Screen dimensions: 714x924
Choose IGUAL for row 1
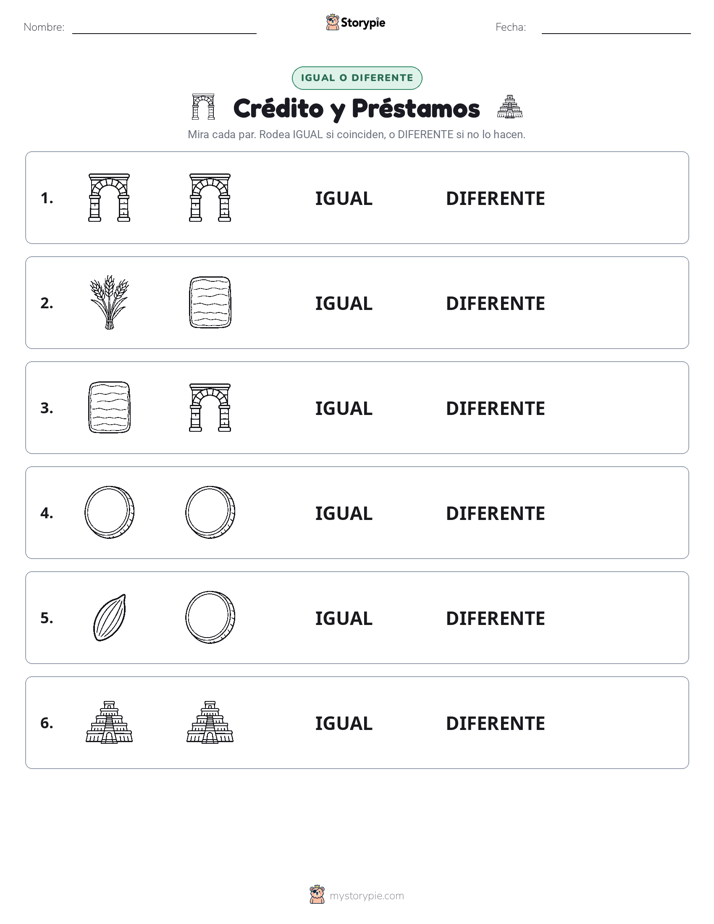(x=343, y=199)
